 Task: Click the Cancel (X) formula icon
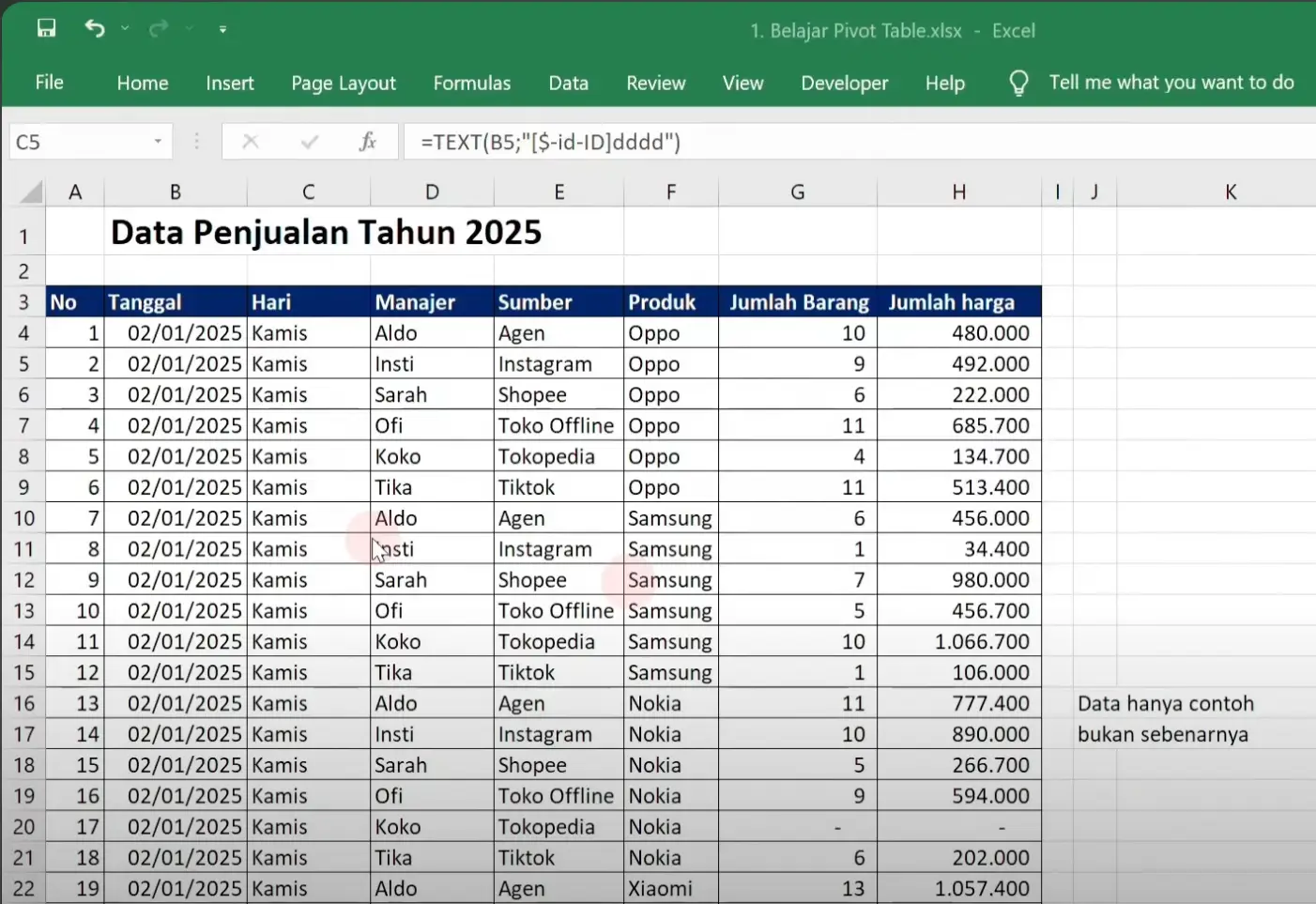pos(251,142)
